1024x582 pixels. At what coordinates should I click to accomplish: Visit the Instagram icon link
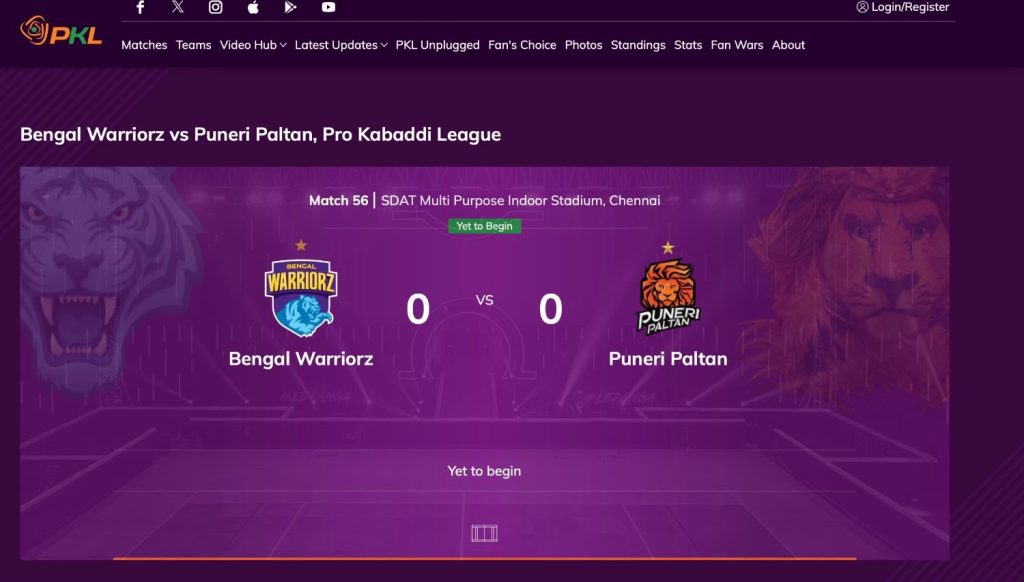click(216, 7)
